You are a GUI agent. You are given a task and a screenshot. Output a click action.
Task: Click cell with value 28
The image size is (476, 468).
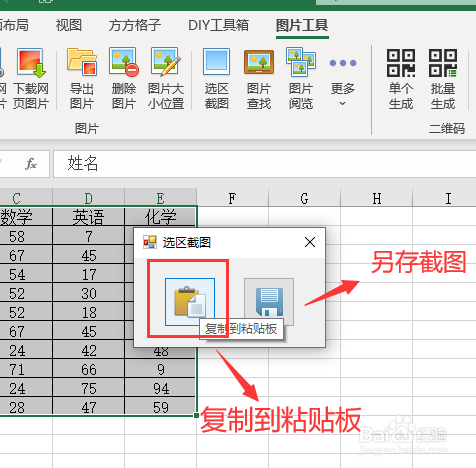pos(26,407)
